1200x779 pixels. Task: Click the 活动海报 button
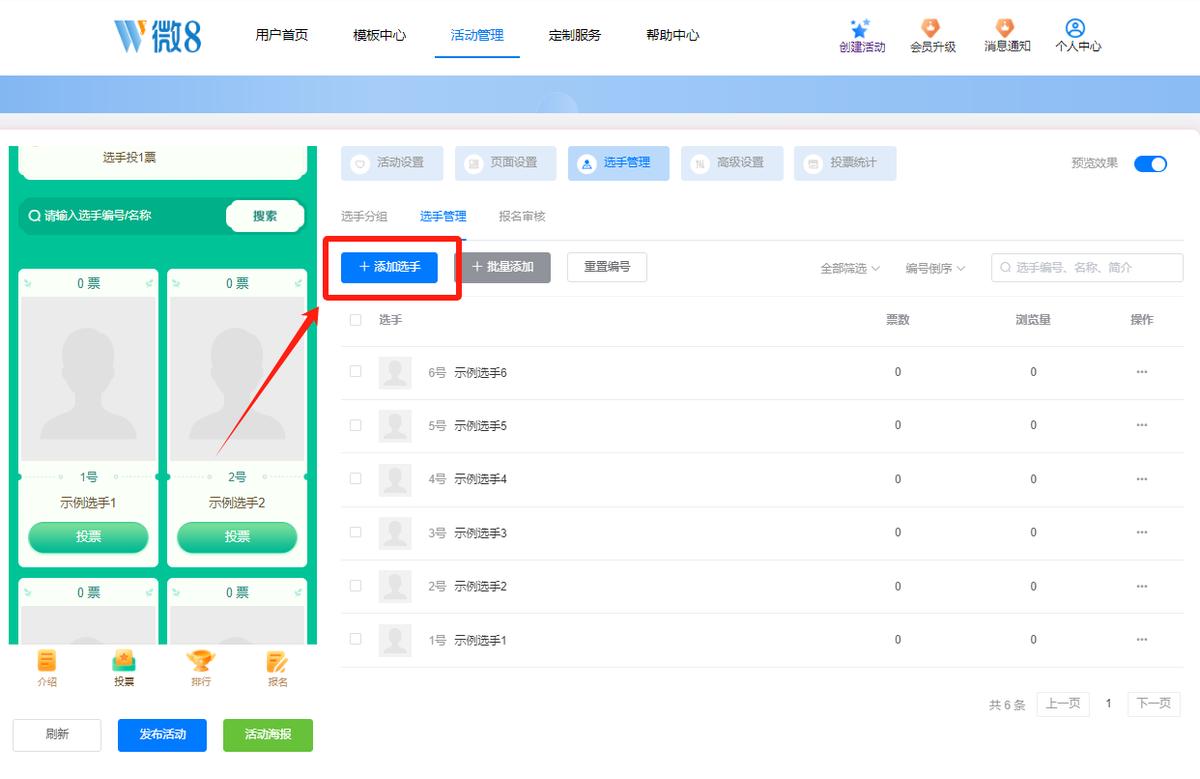point(268,735)
